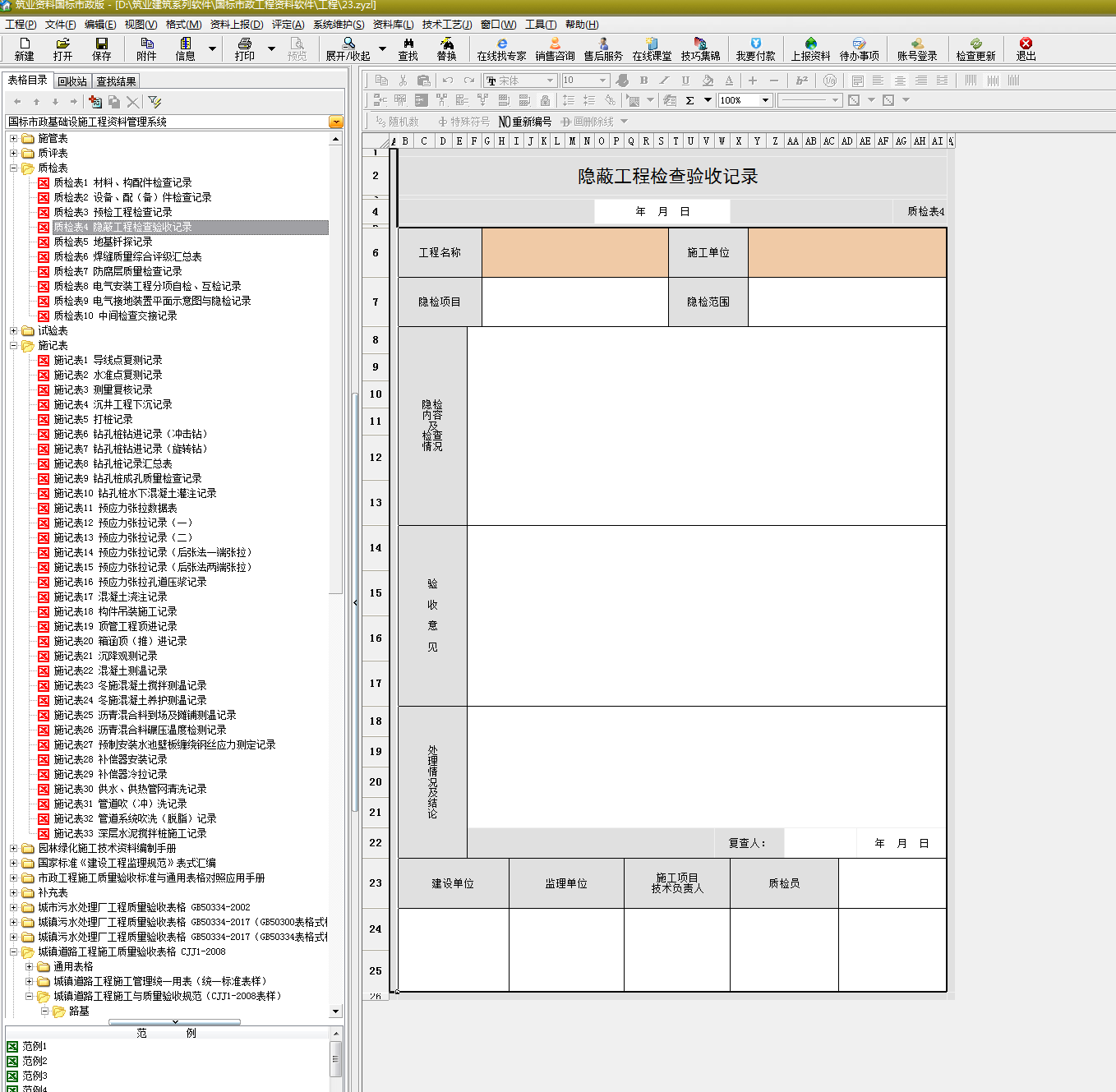Open the 宋体 font name dropdown
1116x1092 pixels.
pyautogui.click(x=550, y=81)
